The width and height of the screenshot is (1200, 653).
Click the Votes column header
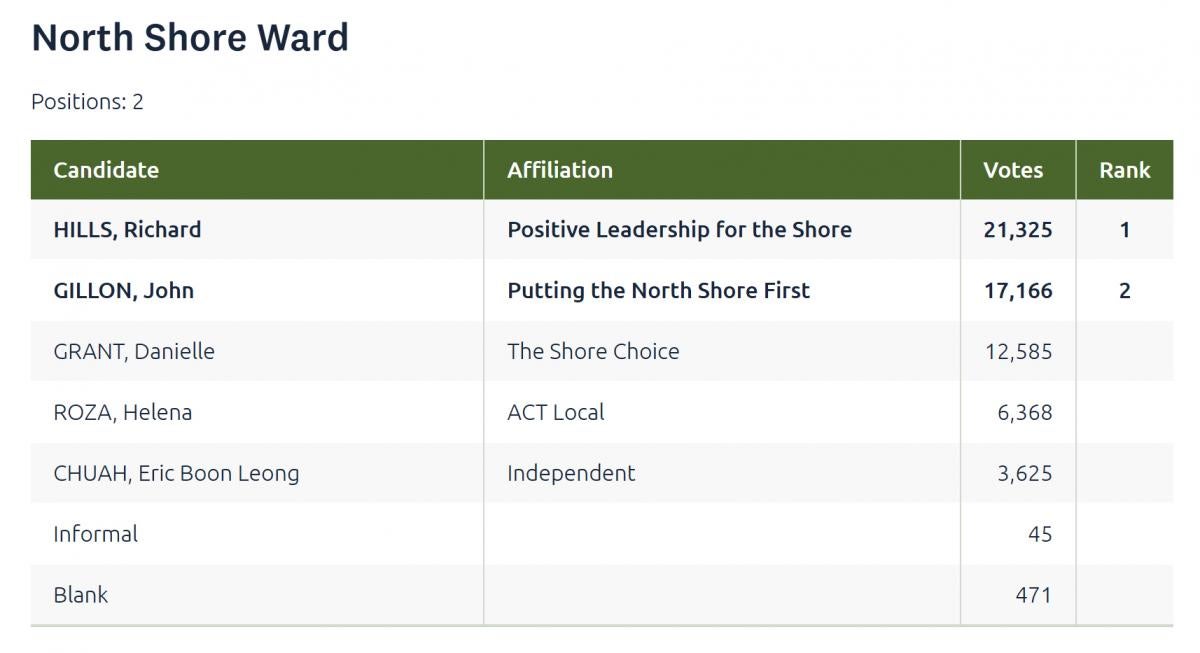tap(1013, 170)
